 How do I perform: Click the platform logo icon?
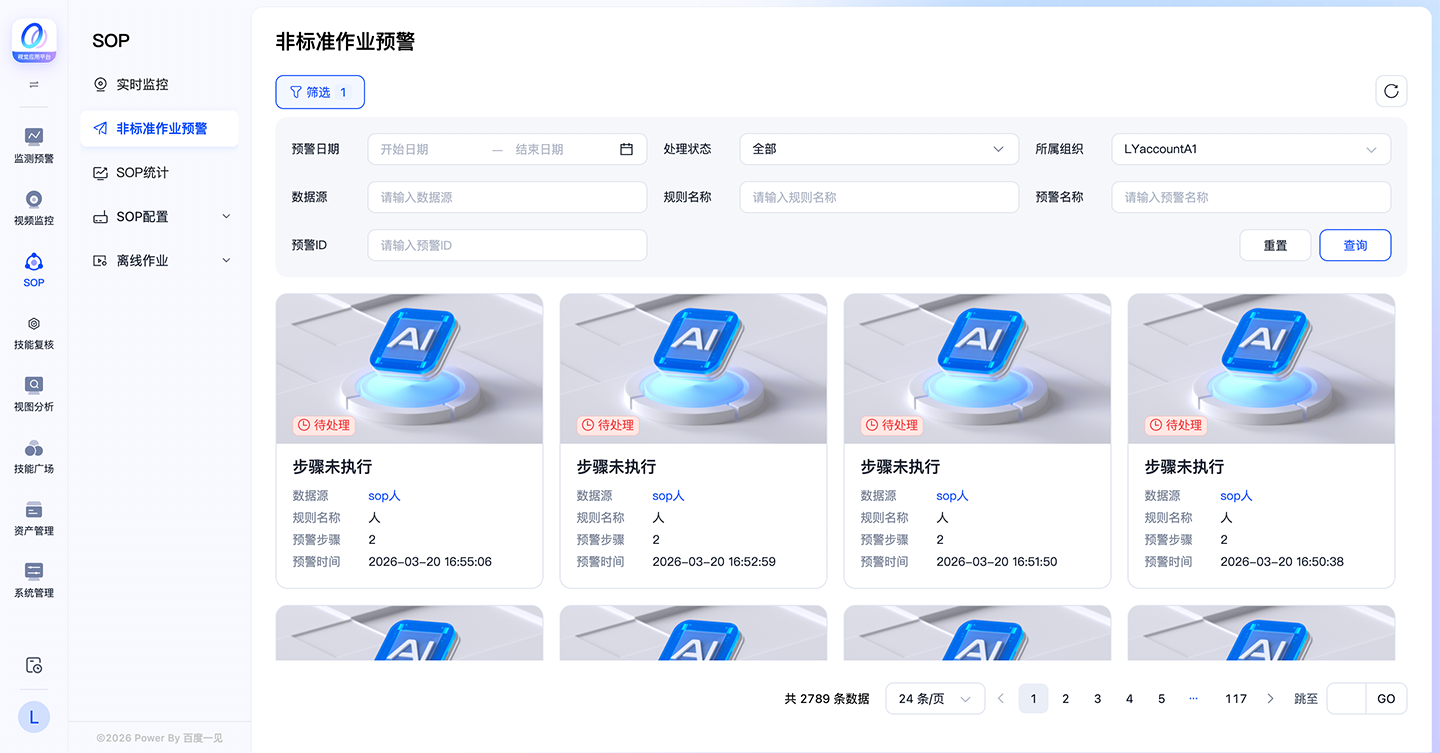tap(34, 41)
